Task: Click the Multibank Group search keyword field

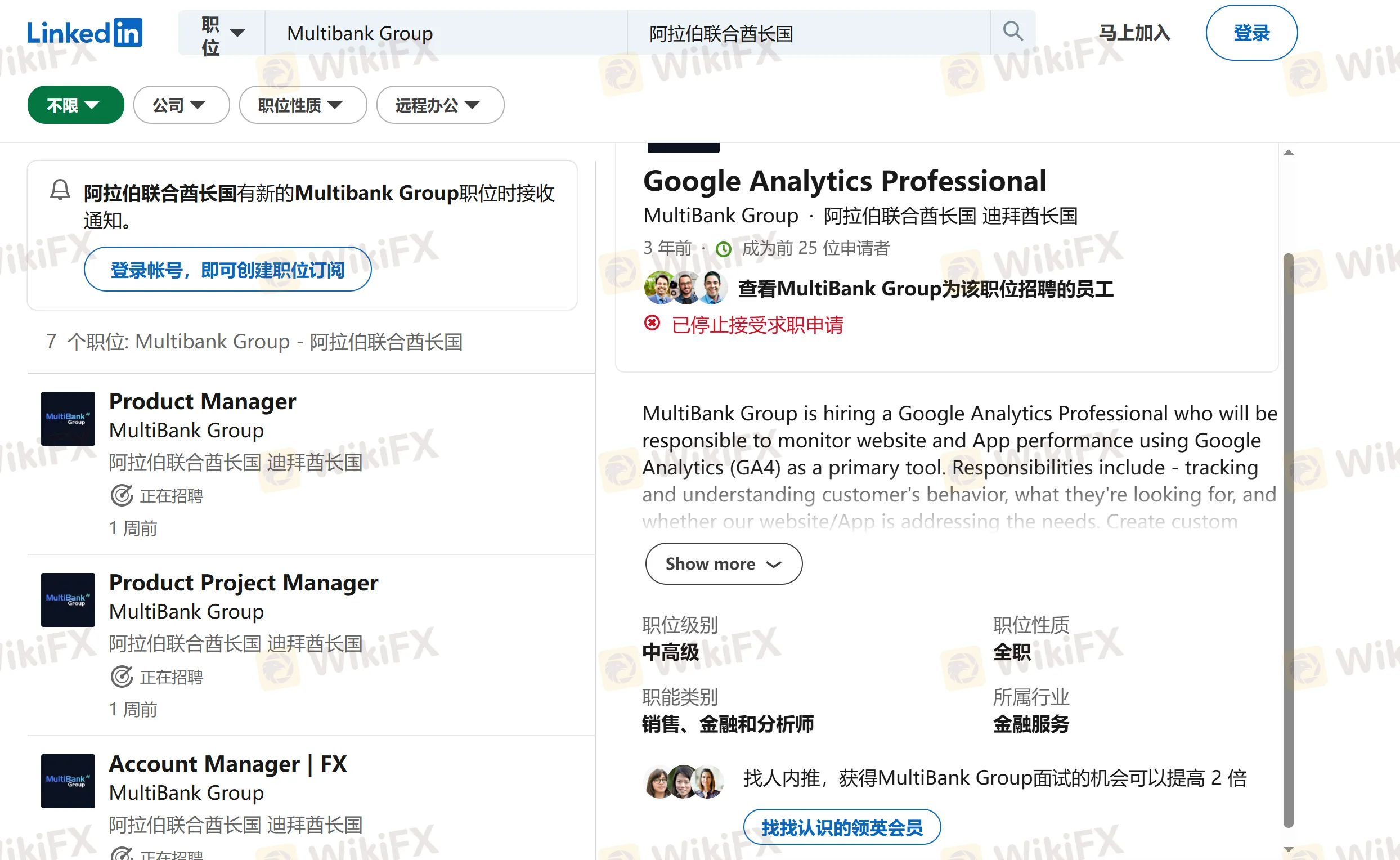Action: (x=446, y=33)
